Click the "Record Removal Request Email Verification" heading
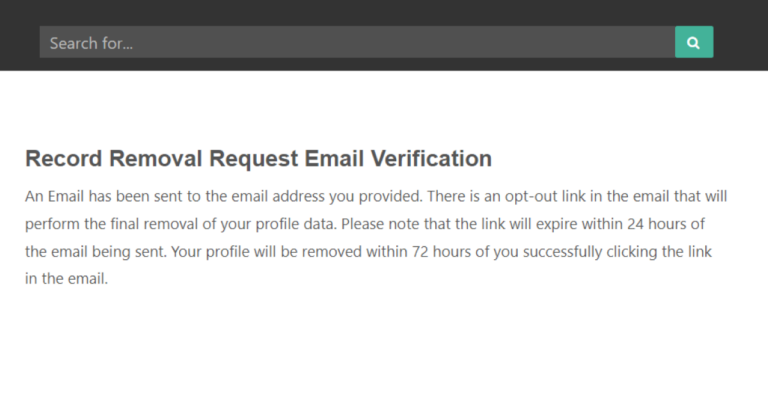768x402 pixels. 258,158
